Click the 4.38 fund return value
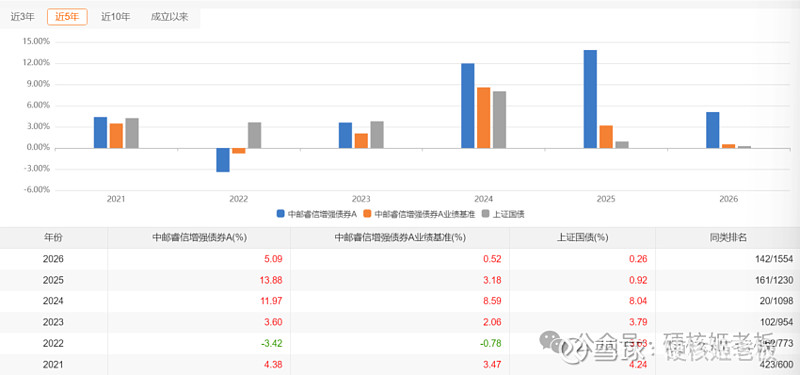The image size is (800, 375). click(x=273, y=364)
